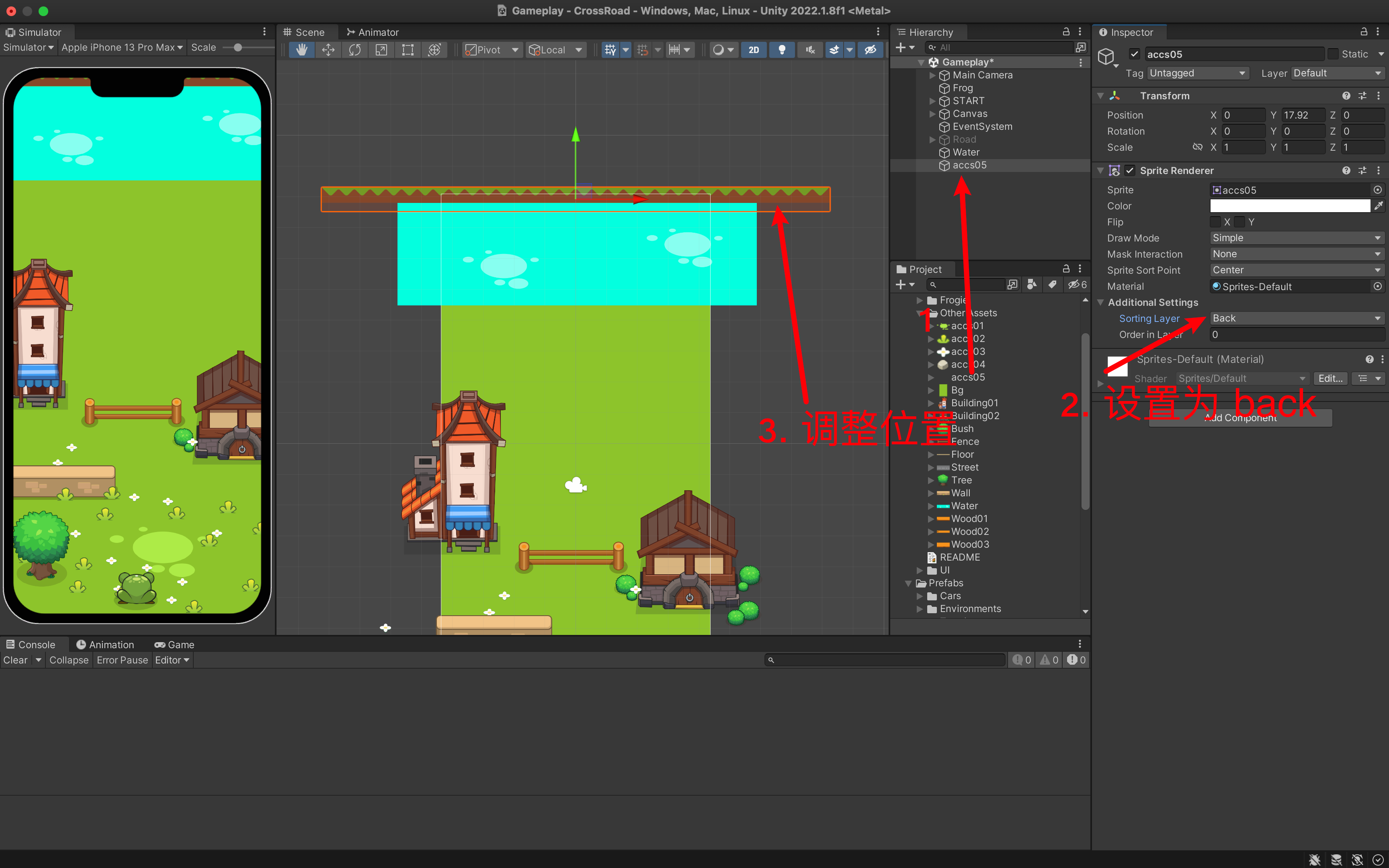Search by label in Project panel
The image size is (1389, 868).
[x=1052, y=285]
